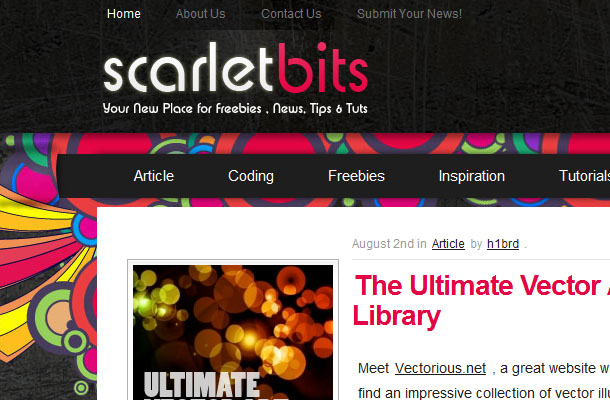Open the Home menu item
Image resolution: width=610 pixels, height=400 pixels.
point(124,14)
